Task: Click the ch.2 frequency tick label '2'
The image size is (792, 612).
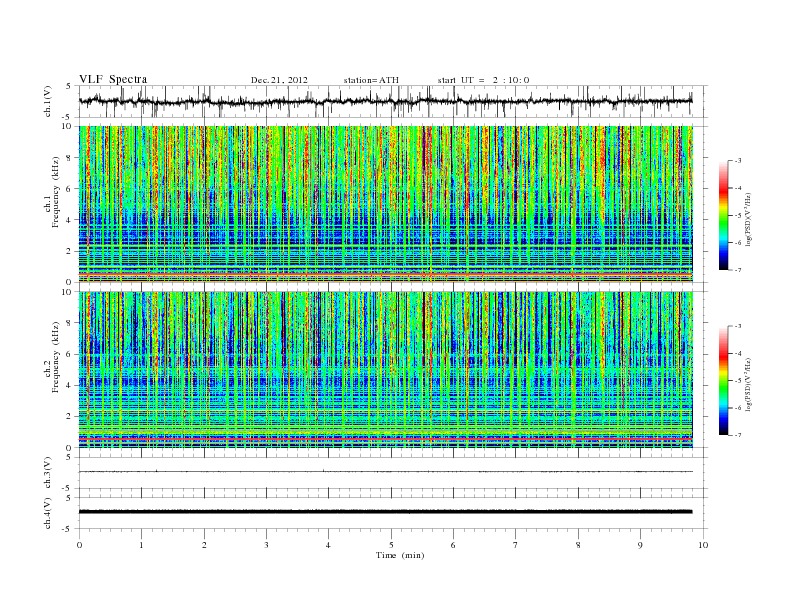Action: (x=70, y=417)
